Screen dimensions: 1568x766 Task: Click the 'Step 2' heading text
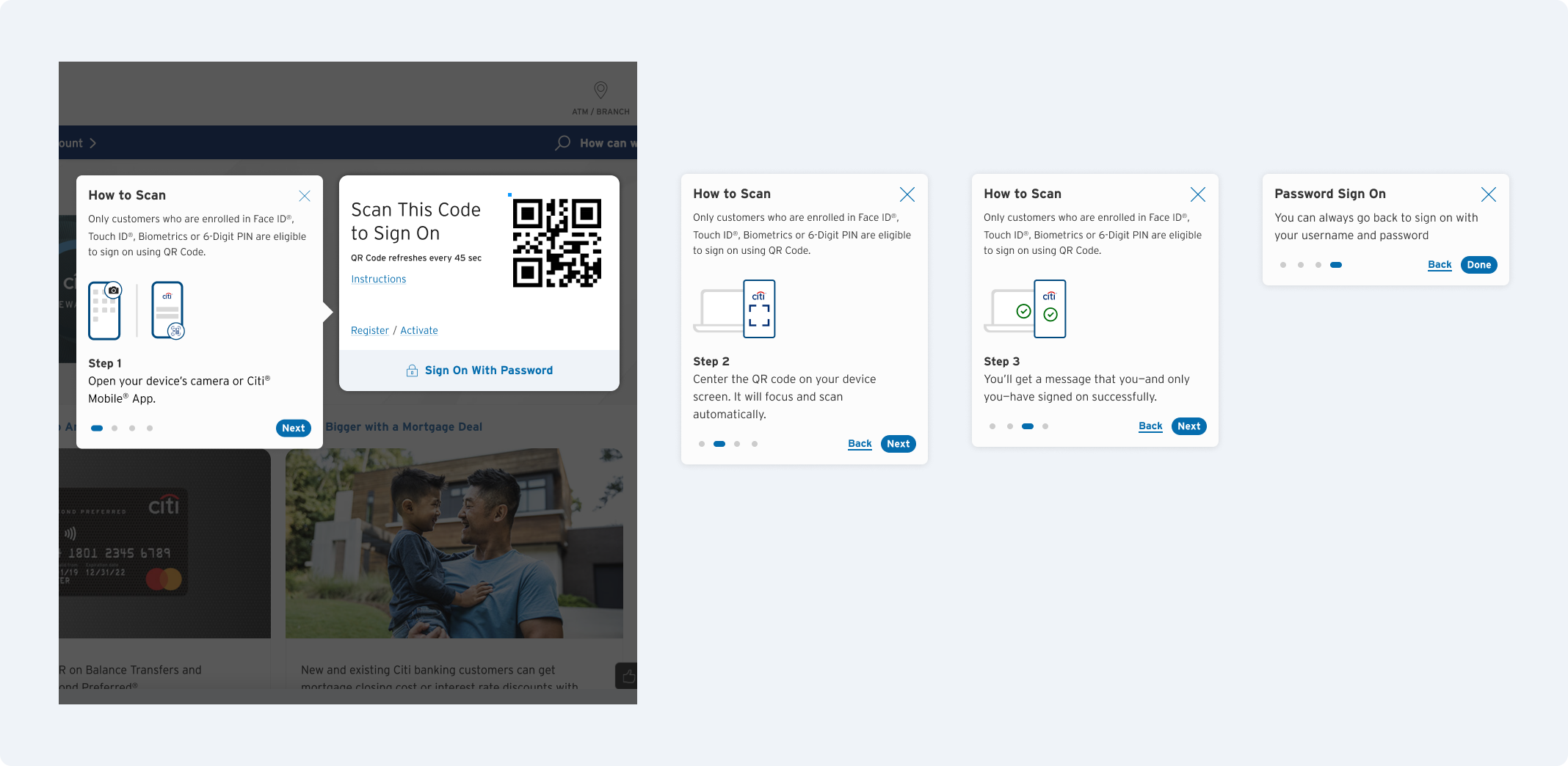[711, 362]
